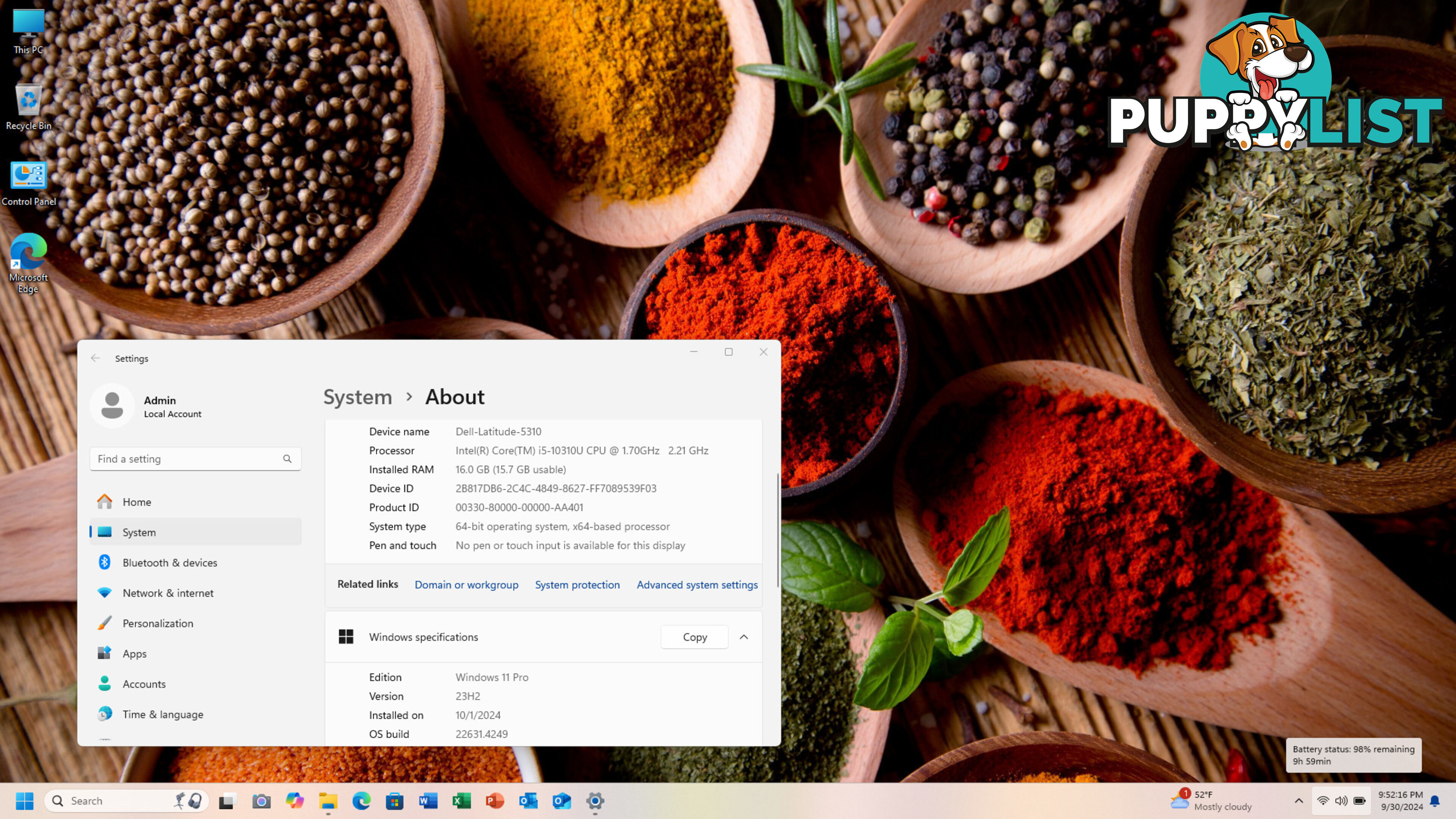Click the volume speaker tray icon
Viewport: 1456px width, 819px height.
point(1341,800)
